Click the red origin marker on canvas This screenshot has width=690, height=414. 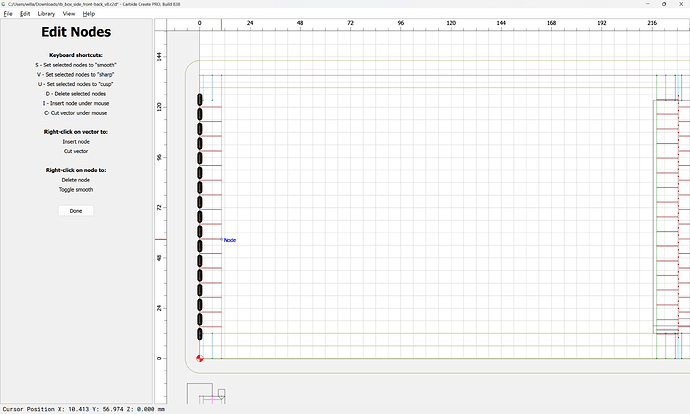pyautogui.click(x=200, y=358)
